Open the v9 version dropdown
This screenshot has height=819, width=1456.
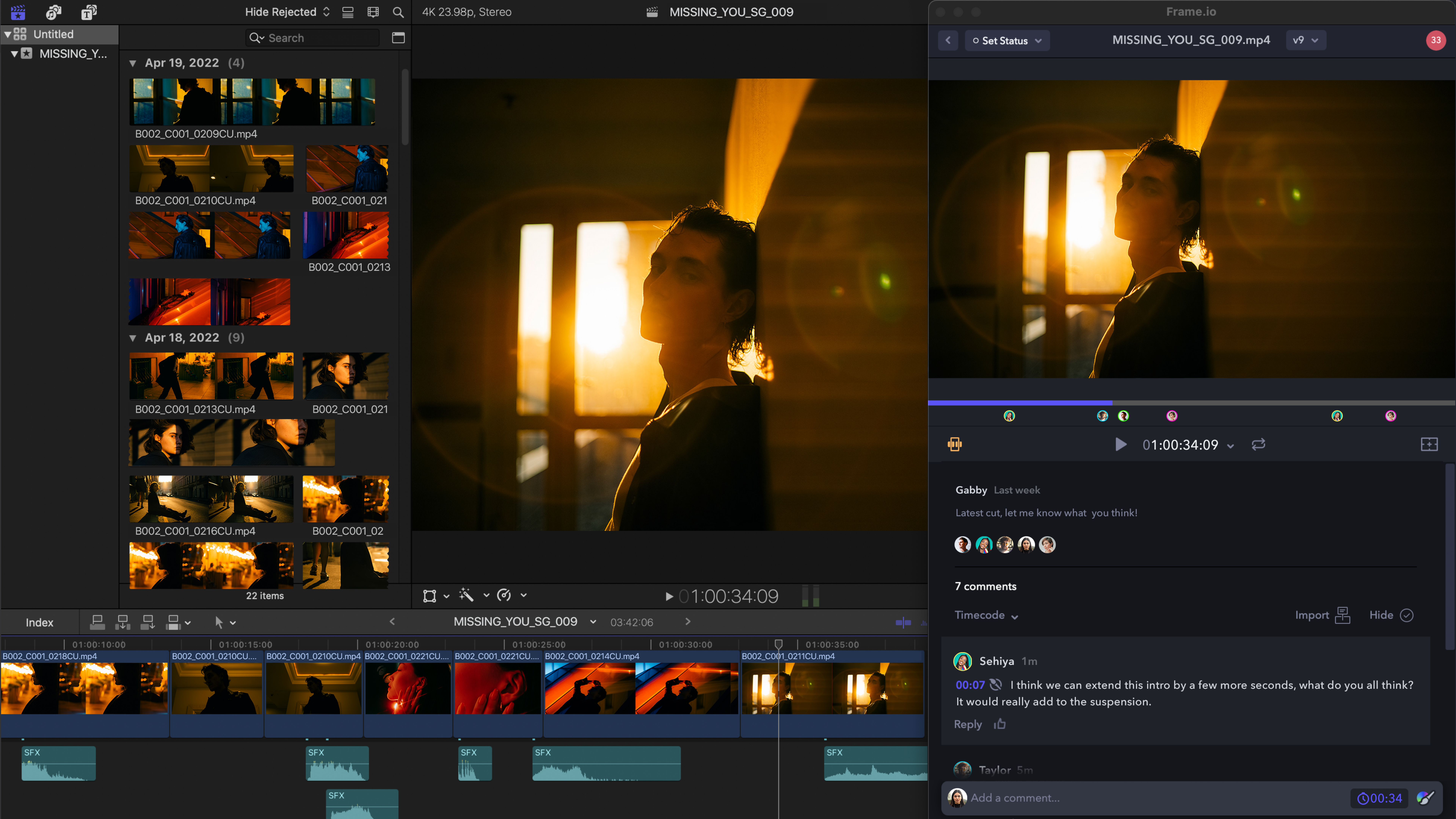(1306, 40)
